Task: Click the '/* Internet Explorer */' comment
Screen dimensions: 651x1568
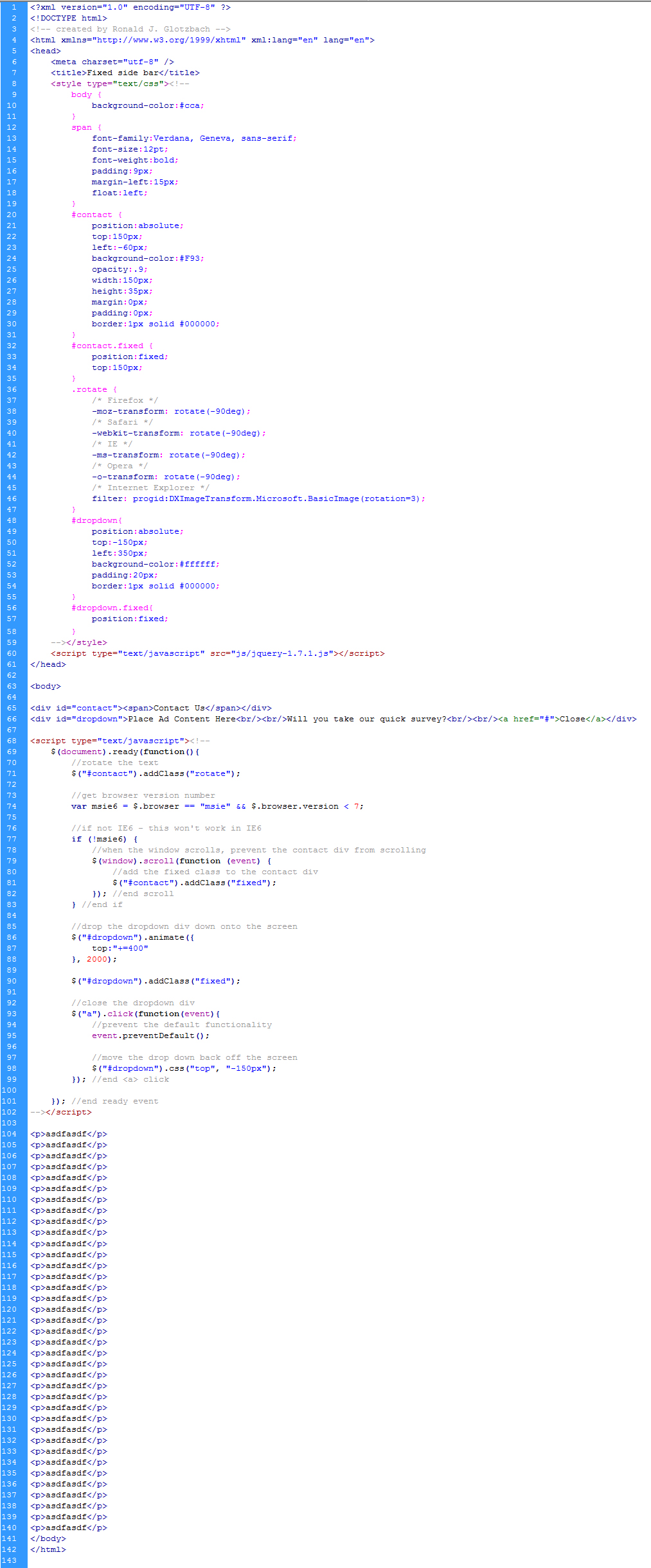Action: (x=150, y=488)
